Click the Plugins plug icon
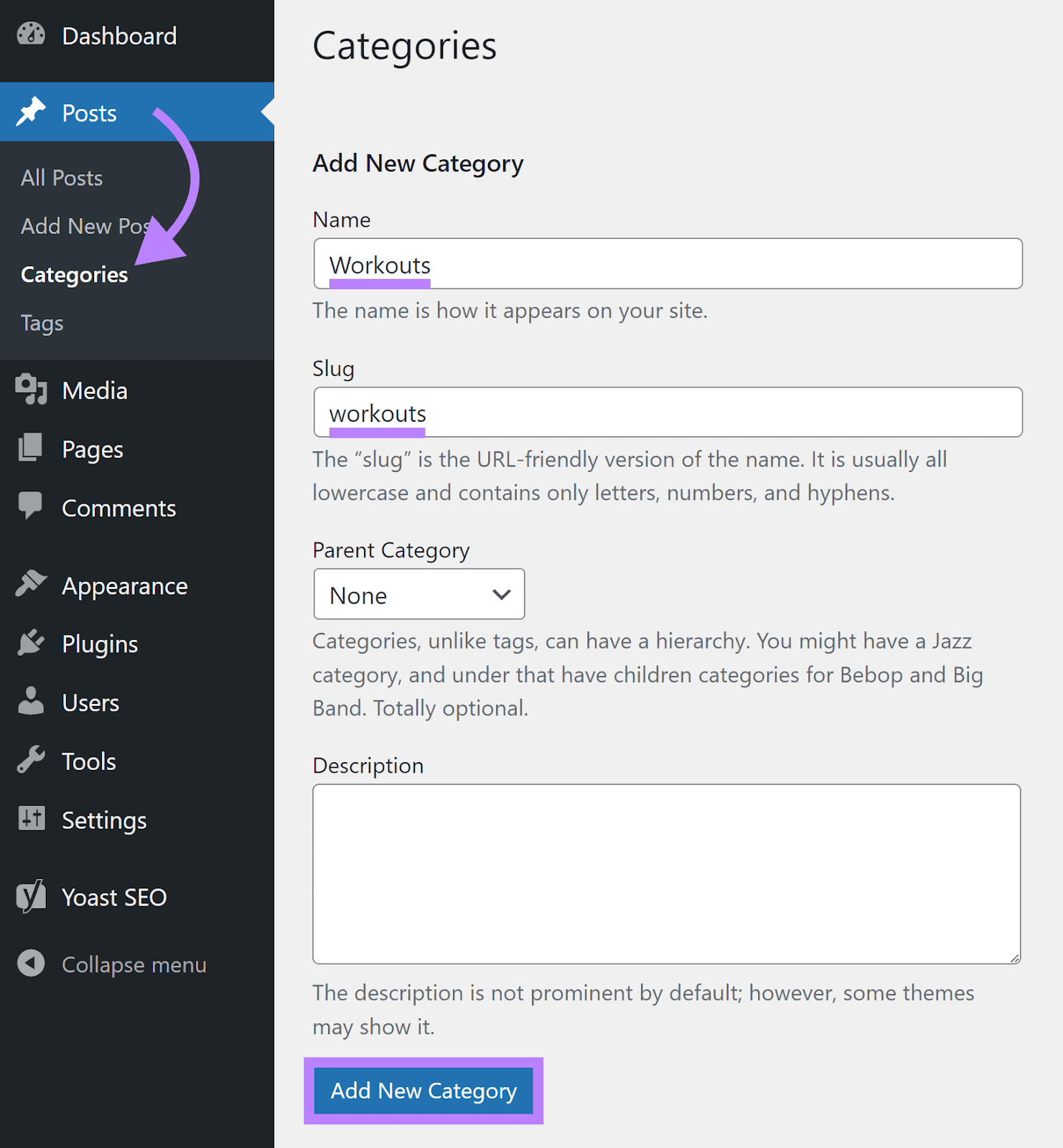The image size is (1063, 1148). point(31,643)
